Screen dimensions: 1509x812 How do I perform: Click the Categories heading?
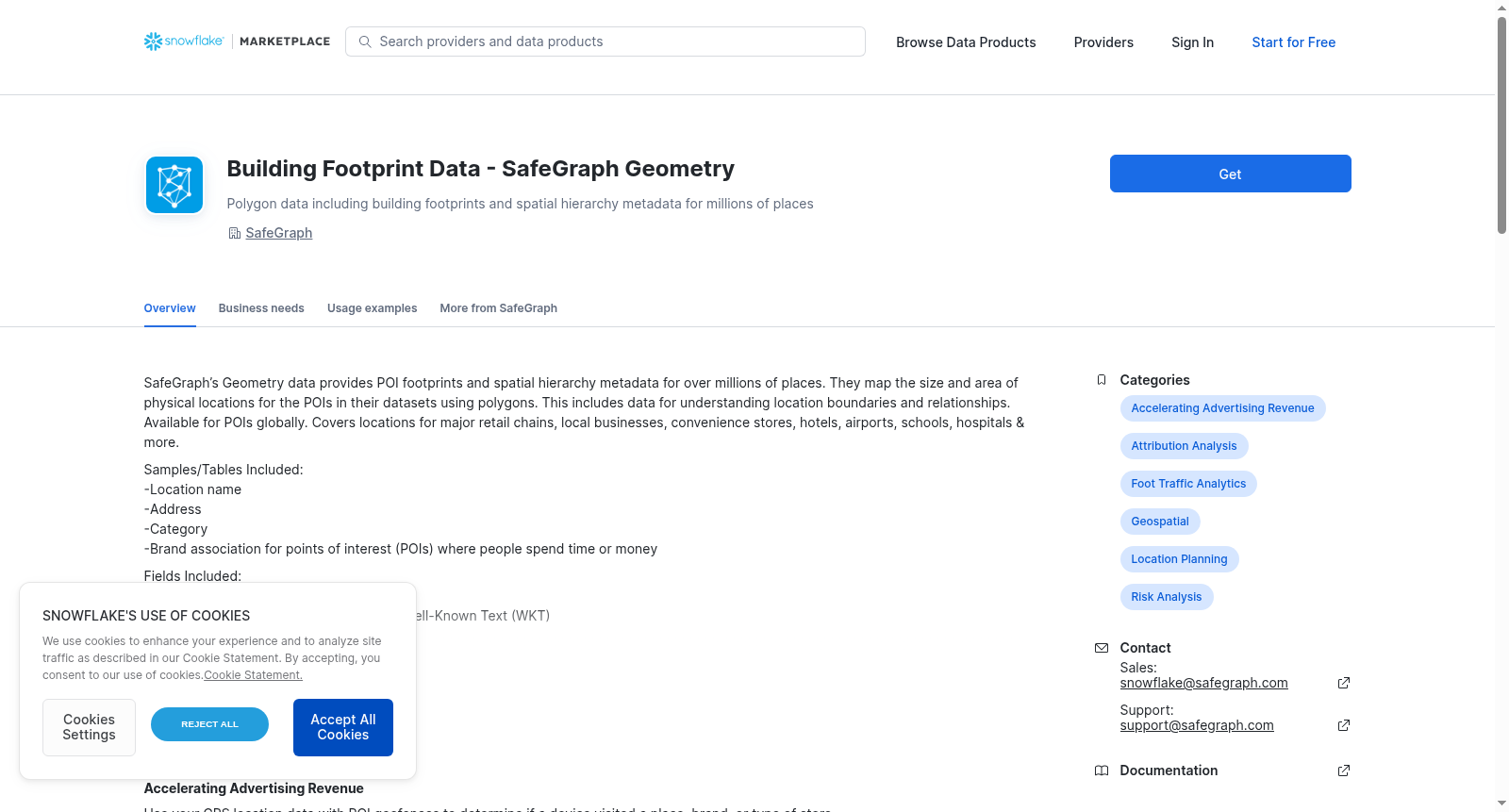click(x=1154, y=380)
